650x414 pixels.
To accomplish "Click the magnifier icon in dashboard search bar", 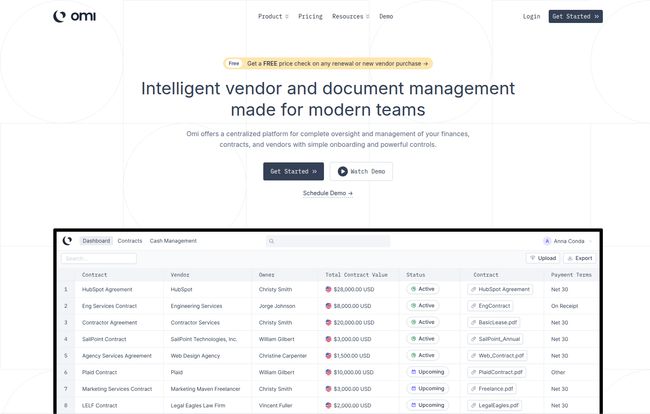I will pos(272,241).
